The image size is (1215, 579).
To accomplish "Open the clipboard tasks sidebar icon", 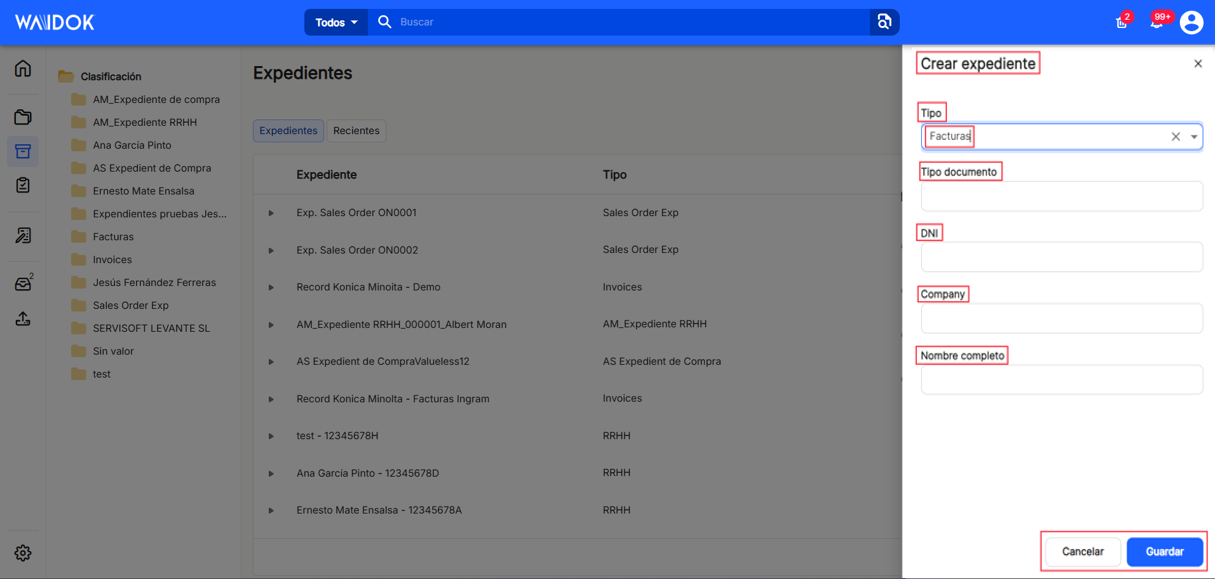I will [x=23, y=185].
